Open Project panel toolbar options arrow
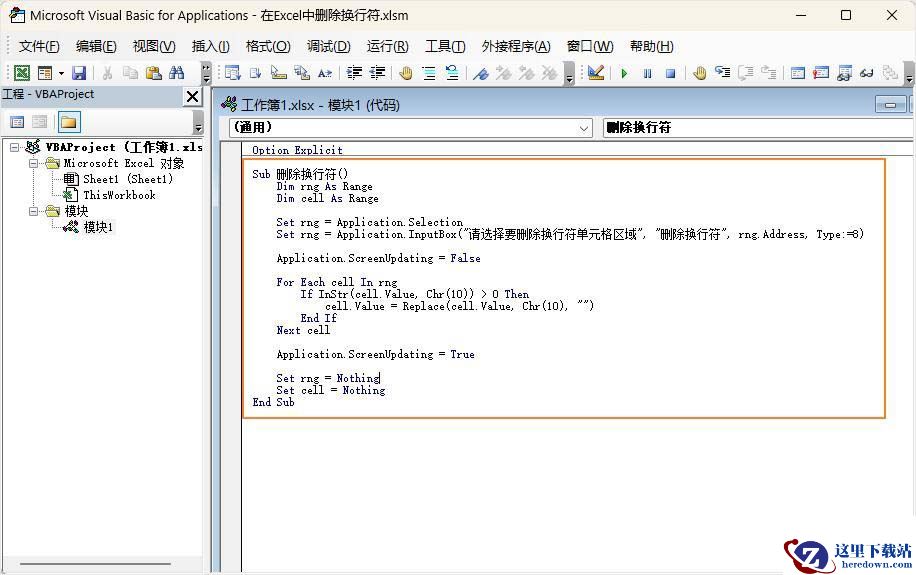916x575 pixels. 199,123
